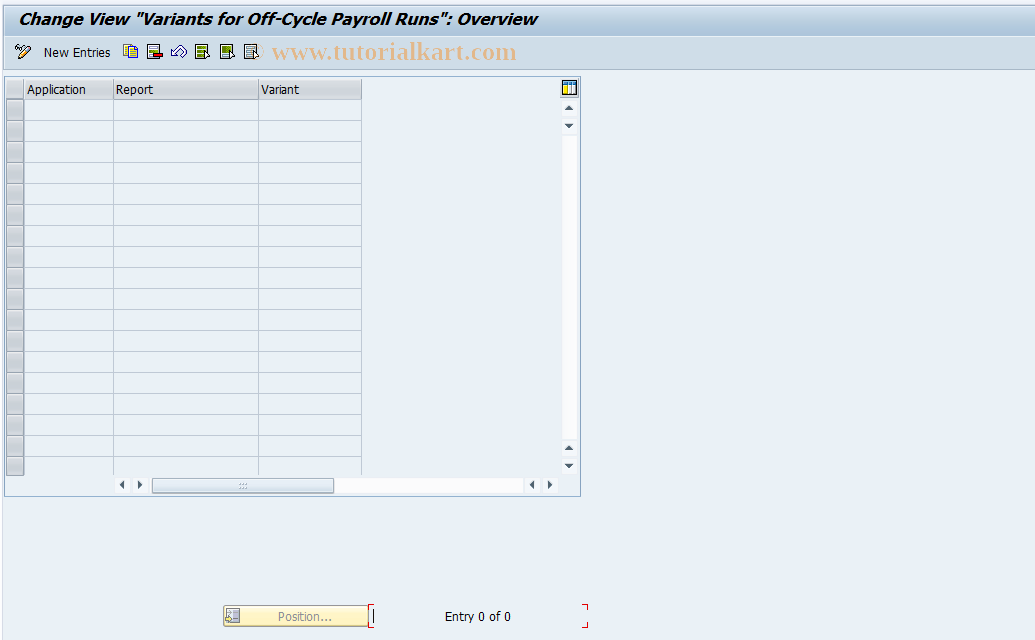Click the Entry 0 of 0 text
This screenshot has height=640, width=1035.
pyautogui.click(x=477, y=617)
